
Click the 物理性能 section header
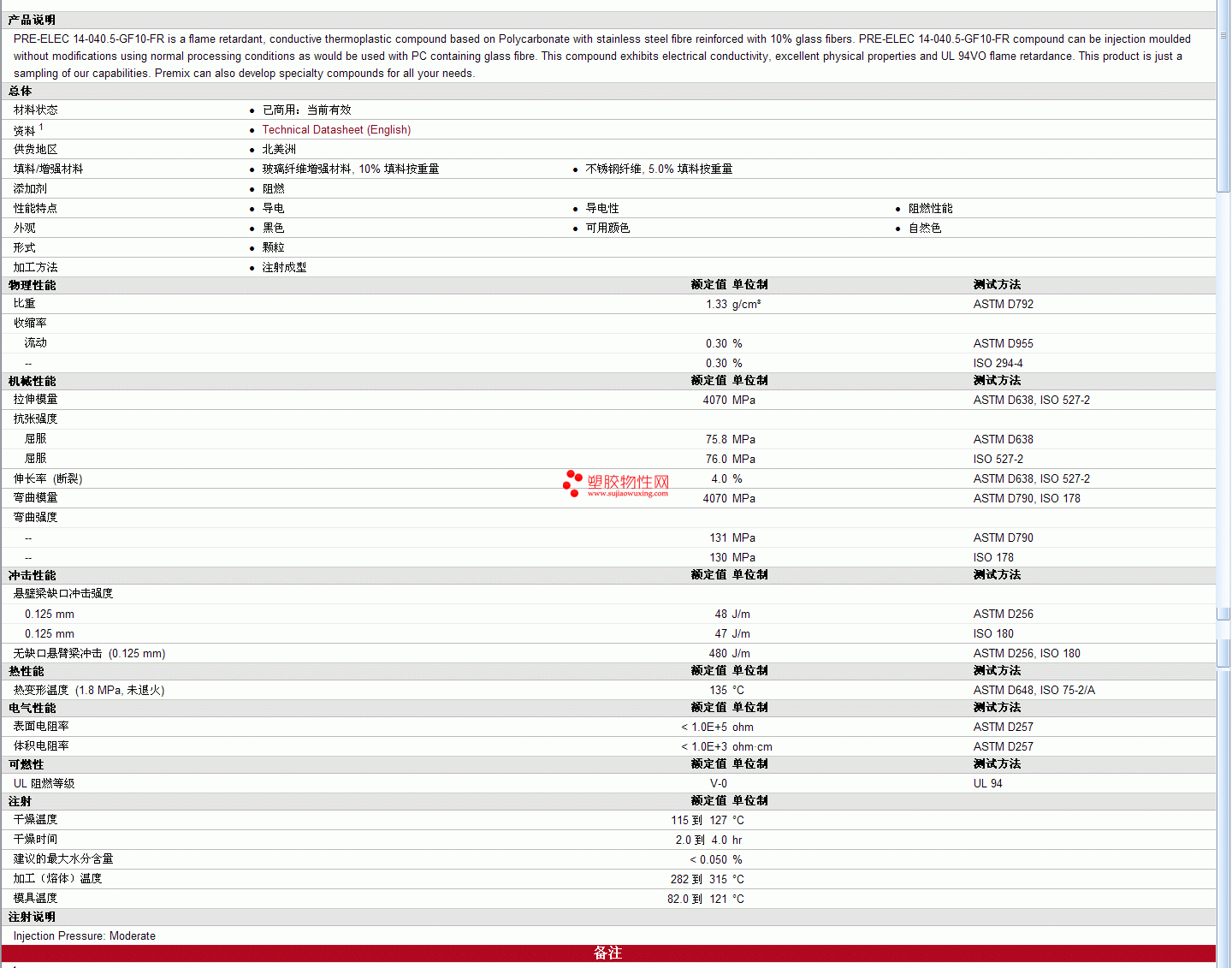(x=32, y=286)
